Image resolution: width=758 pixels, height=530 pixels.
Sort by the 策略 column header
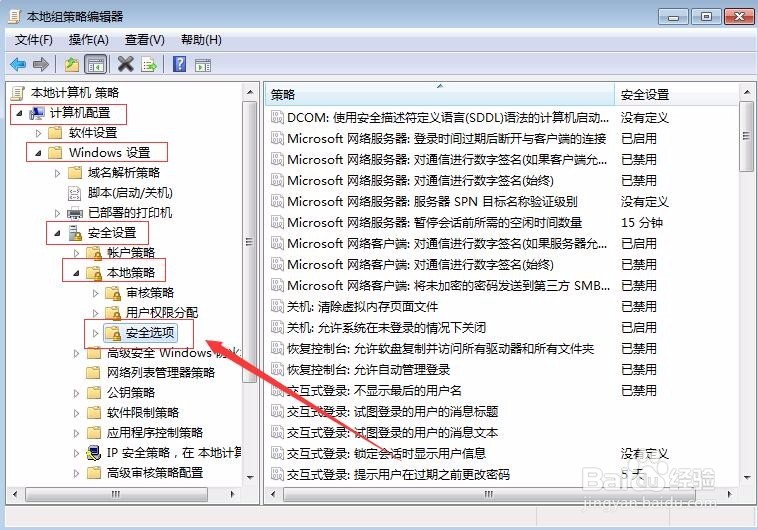click(x=440, y=94)
